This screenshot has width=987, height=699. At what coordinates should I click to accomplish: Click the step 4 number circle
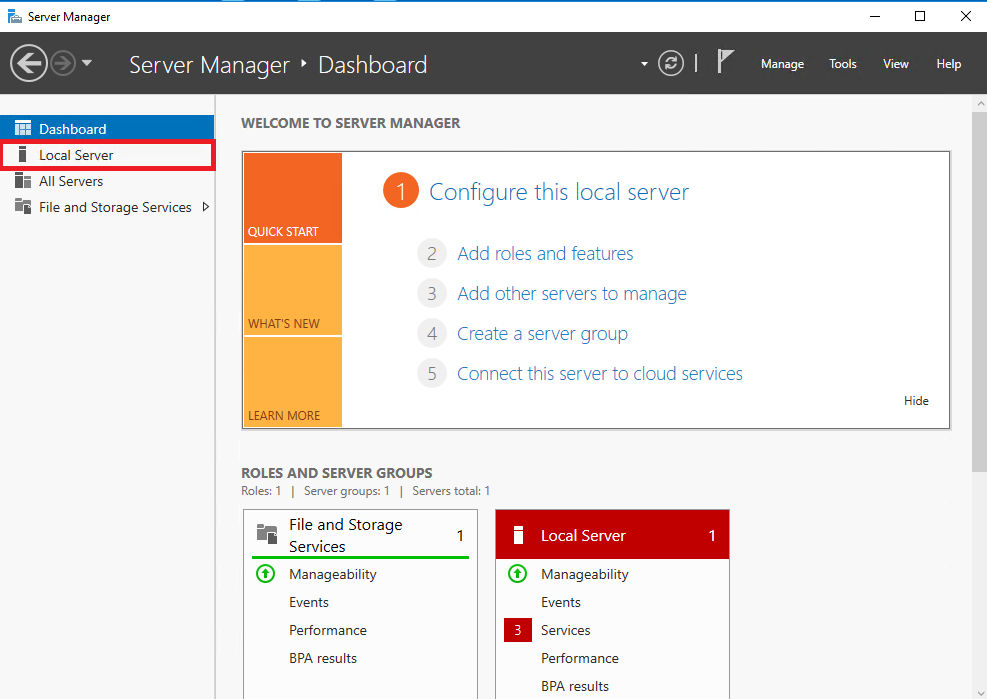click(x=432, y=334)
